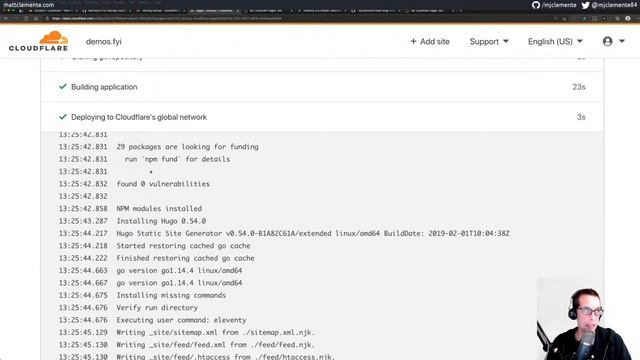Click log line 'found 0 vulnerabilities'
The image size is (640, 360).
[x=163, y=184]
